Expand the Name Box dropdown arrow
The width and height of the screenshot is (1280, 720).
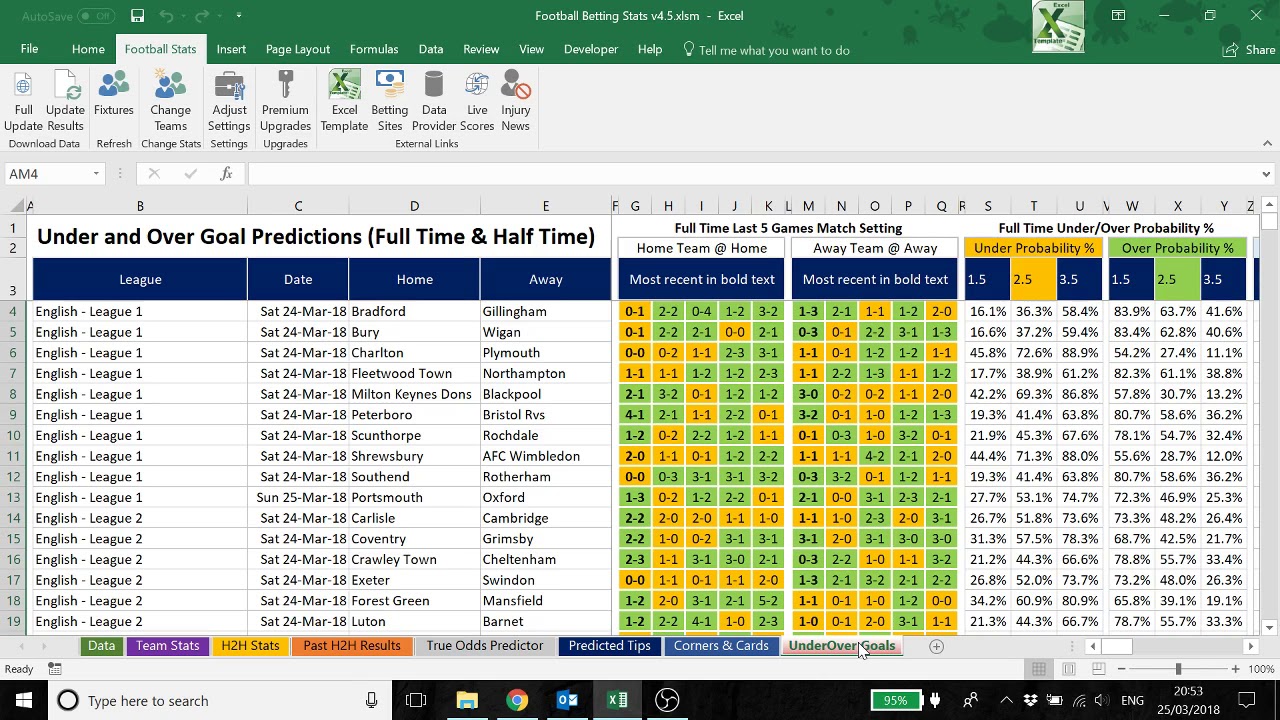coord(96,174)
